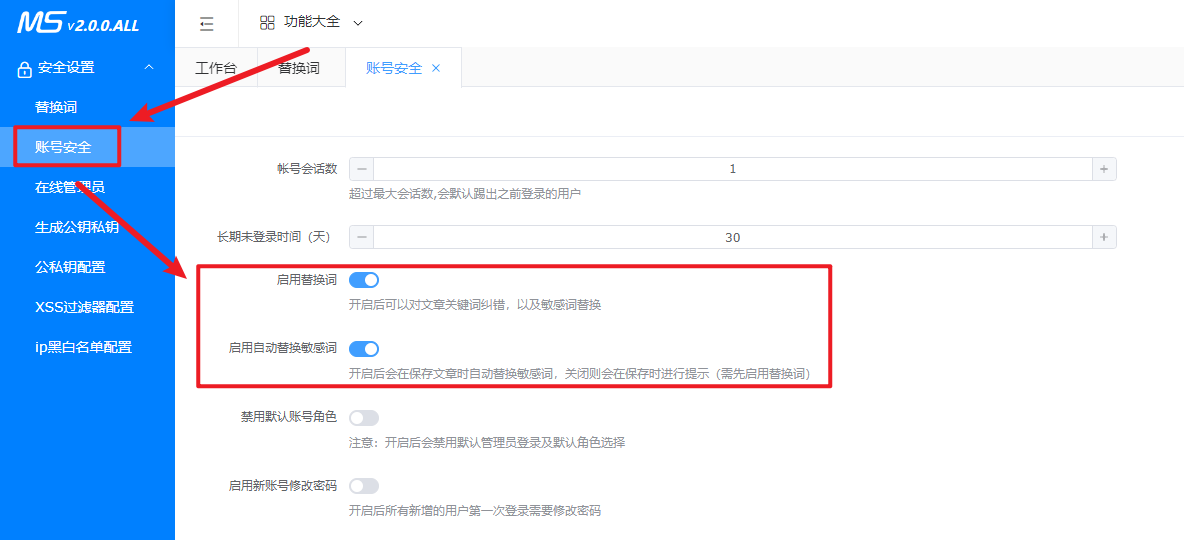Increase 长期未登录时间 with plus button

pyautogui.click(x=1104, y=237)
